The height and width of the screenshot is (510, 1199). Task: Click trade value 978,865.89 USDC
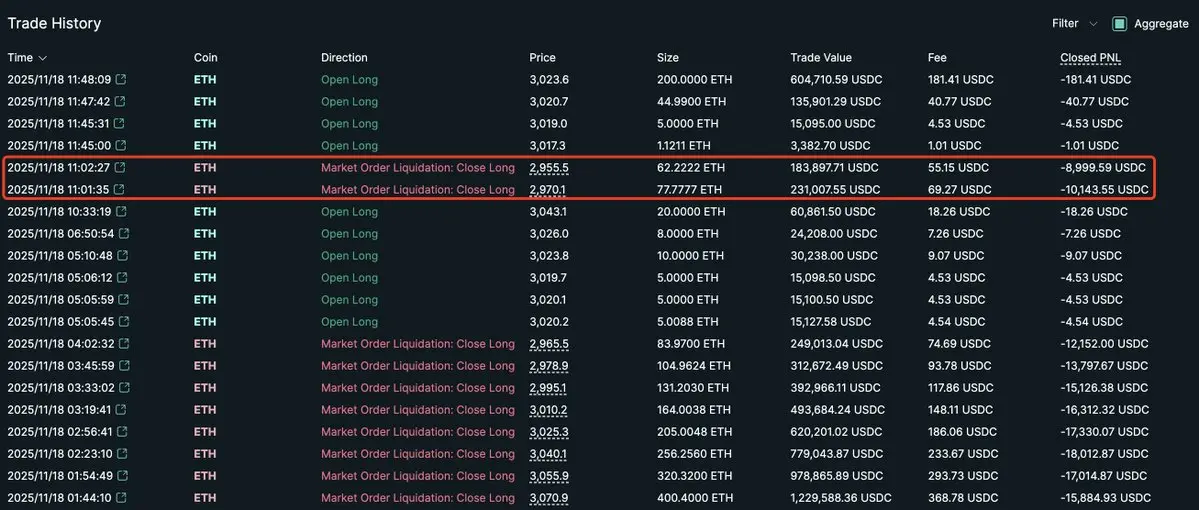pos(837,476)
